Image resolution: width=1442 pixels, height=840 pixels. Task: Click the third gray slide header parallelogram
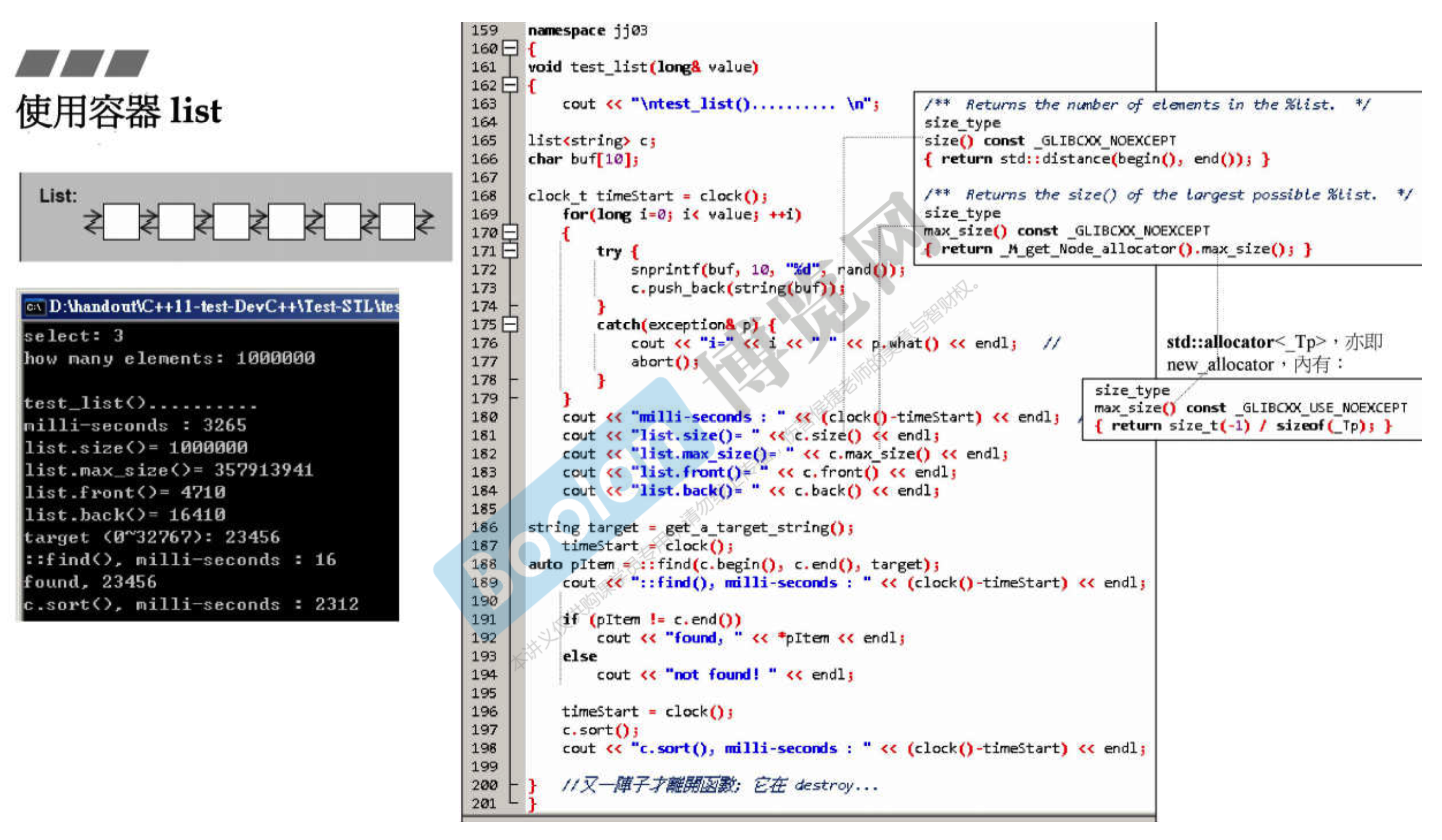(126, 63)
